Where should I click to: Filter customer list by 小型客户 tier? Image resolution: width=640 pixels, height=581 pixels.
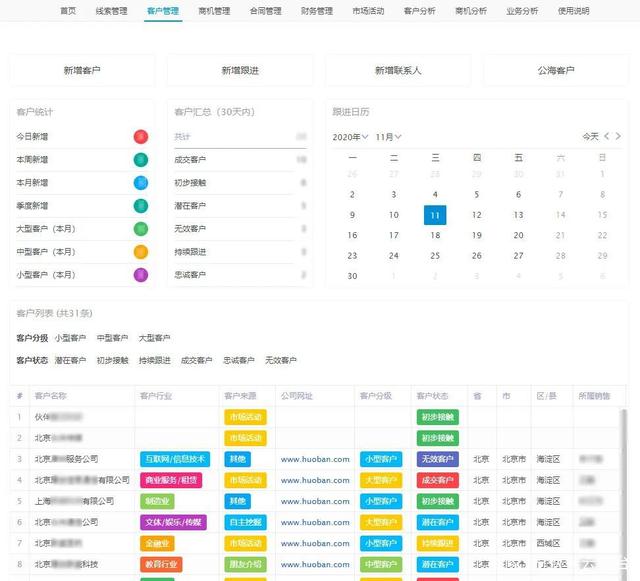(x=70, y=338)
